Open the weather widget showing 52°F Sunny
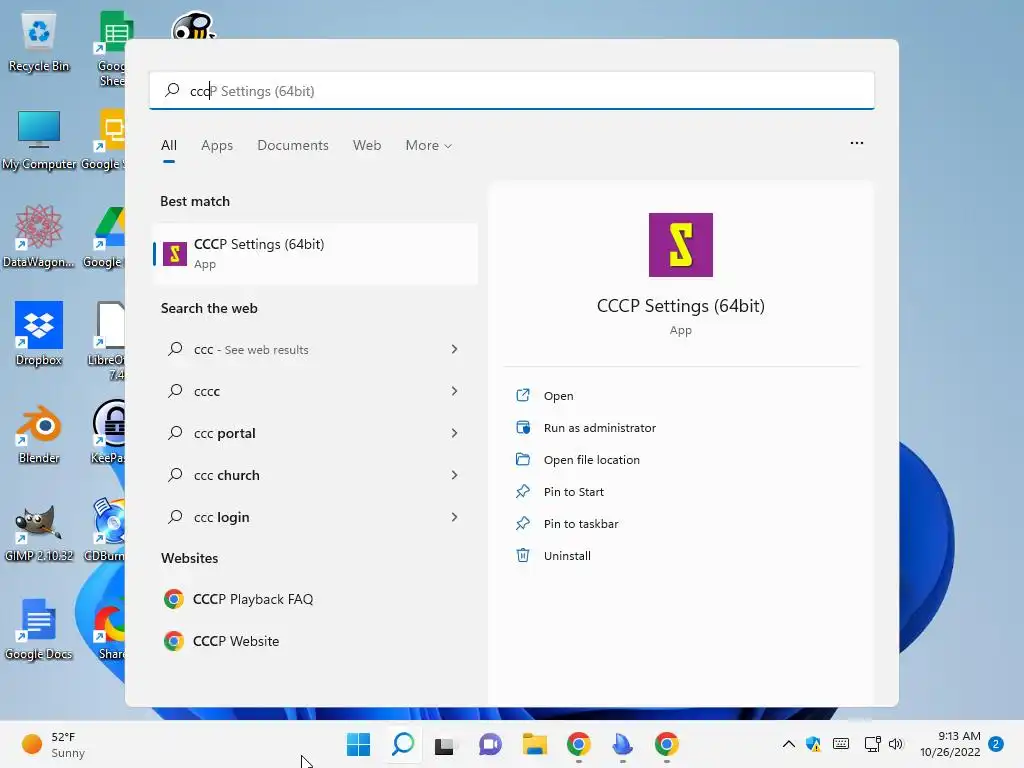 pos(54,744)
